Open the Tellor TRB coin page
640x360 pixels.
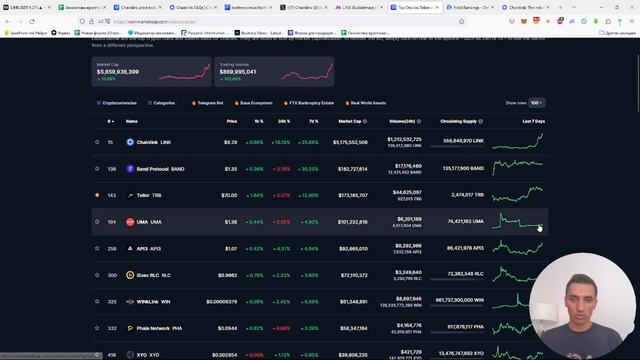(149, 195)
